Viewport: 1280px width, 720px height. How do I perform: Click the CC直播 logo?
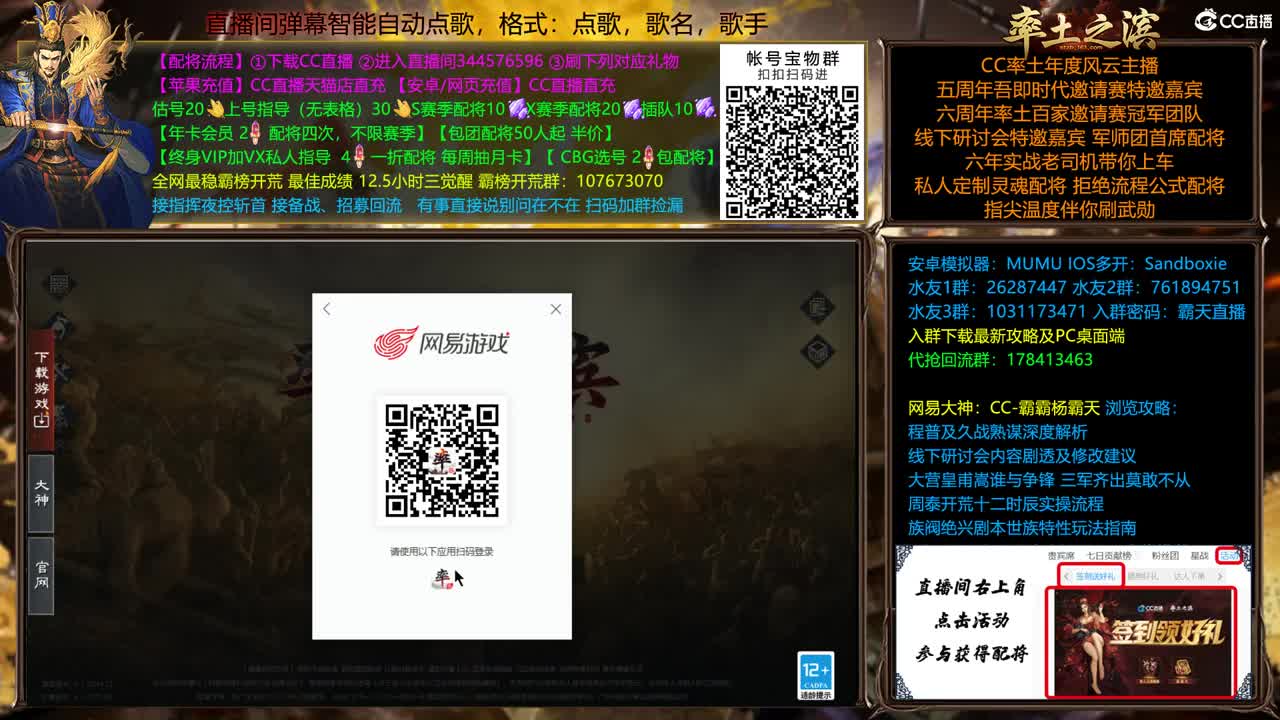coord(1234,20)
